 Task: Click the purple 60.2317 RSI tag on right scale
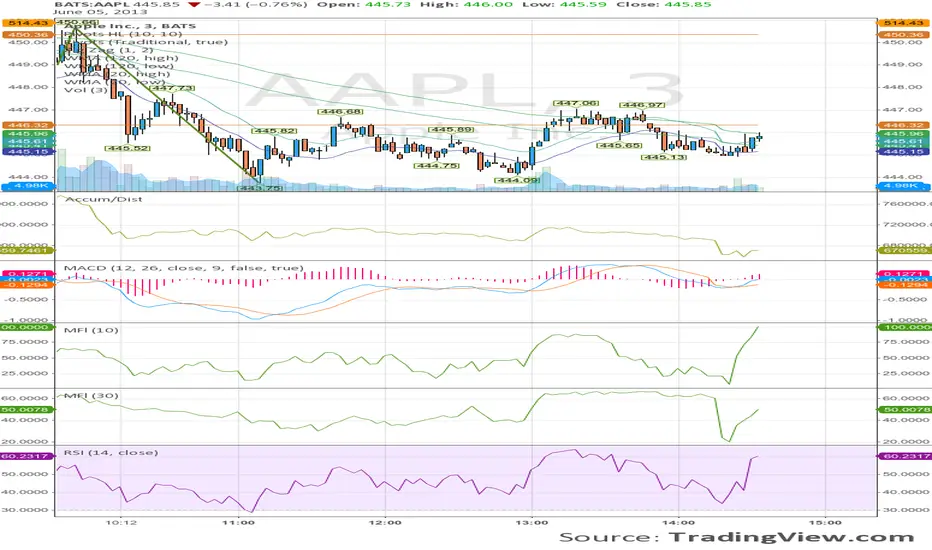point(904,456)
